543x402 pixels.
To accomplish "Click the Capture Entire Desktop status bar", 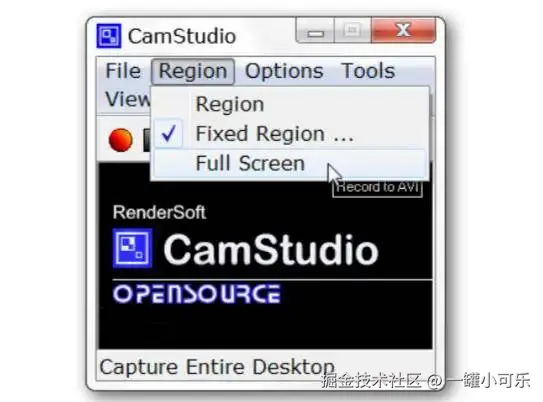I will click(x=265, y=366).
